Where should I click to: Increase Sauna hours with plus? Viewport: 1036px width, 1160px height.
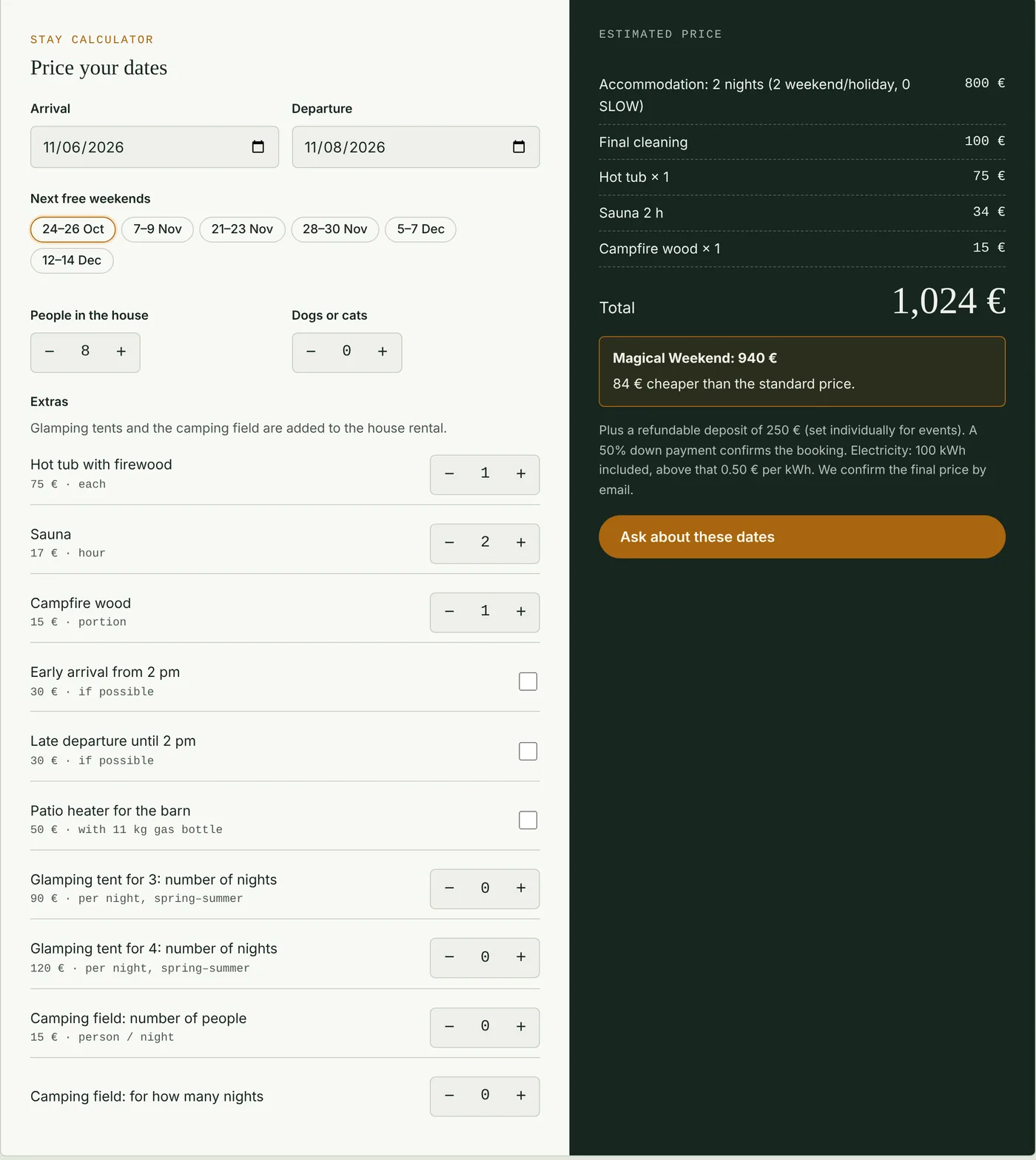point(521,543)
